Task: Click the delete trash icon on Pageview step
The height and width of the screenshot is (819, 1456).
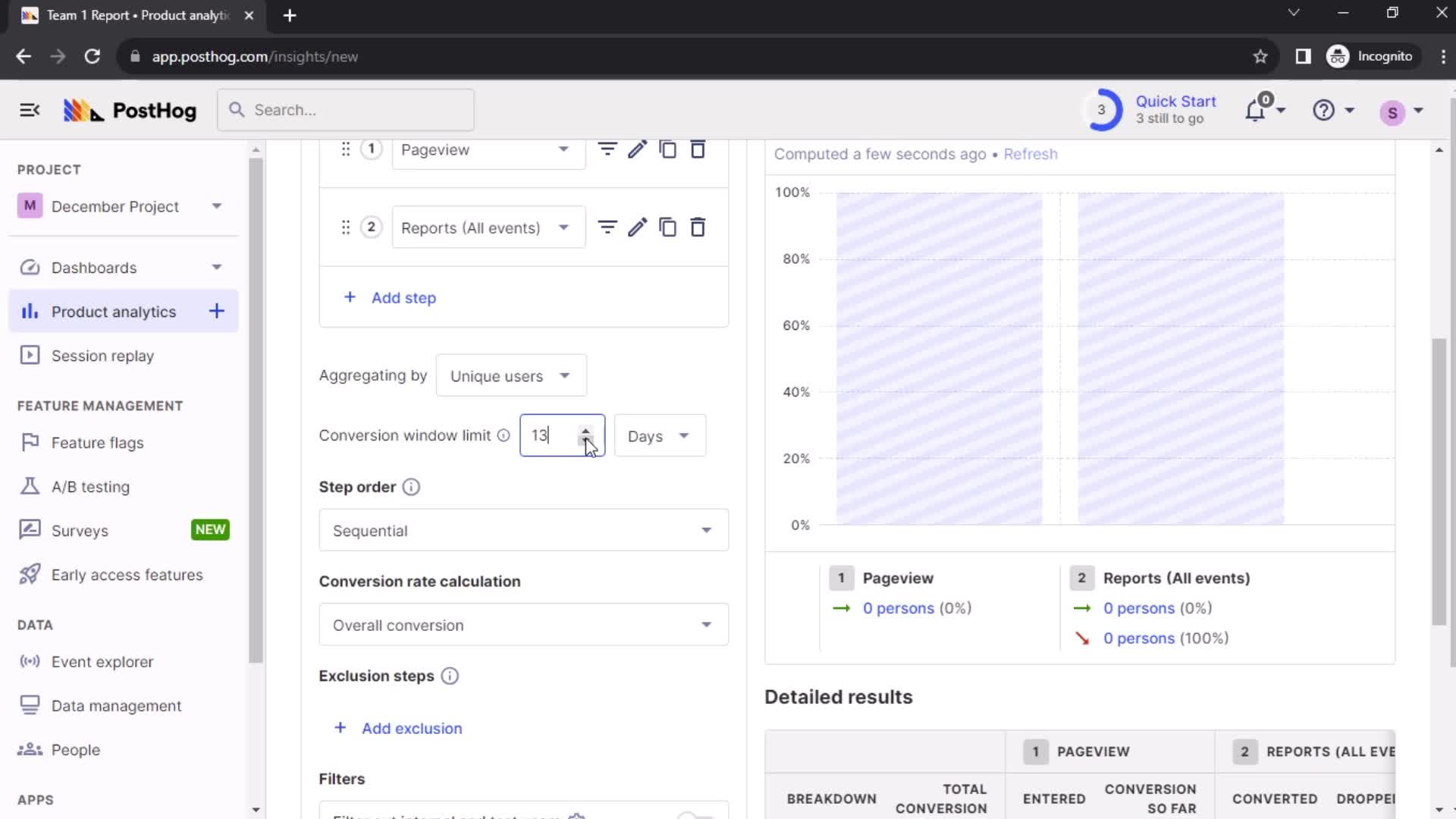Action: (x=698, y=149)
